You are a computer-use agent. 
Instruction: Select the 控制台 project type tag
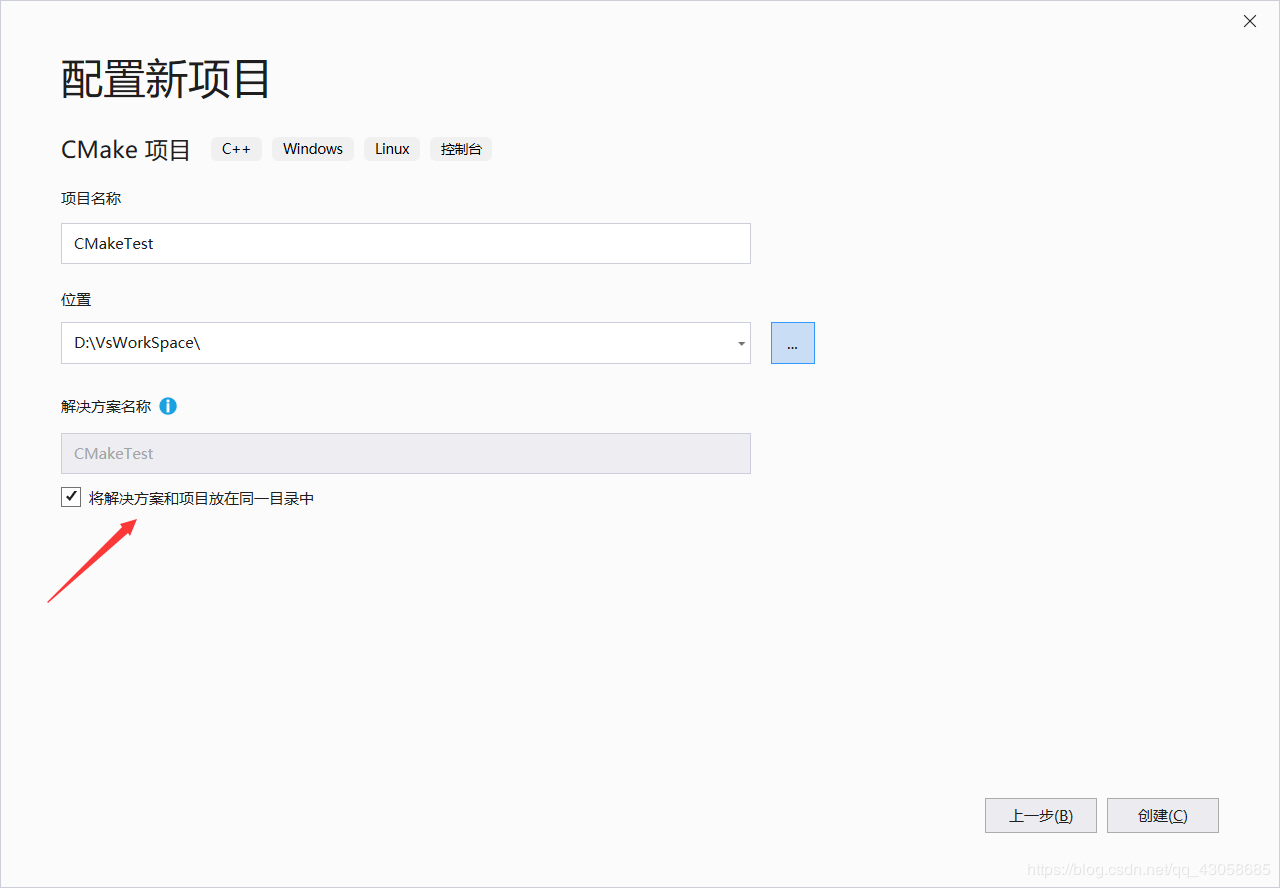[461, 148]
